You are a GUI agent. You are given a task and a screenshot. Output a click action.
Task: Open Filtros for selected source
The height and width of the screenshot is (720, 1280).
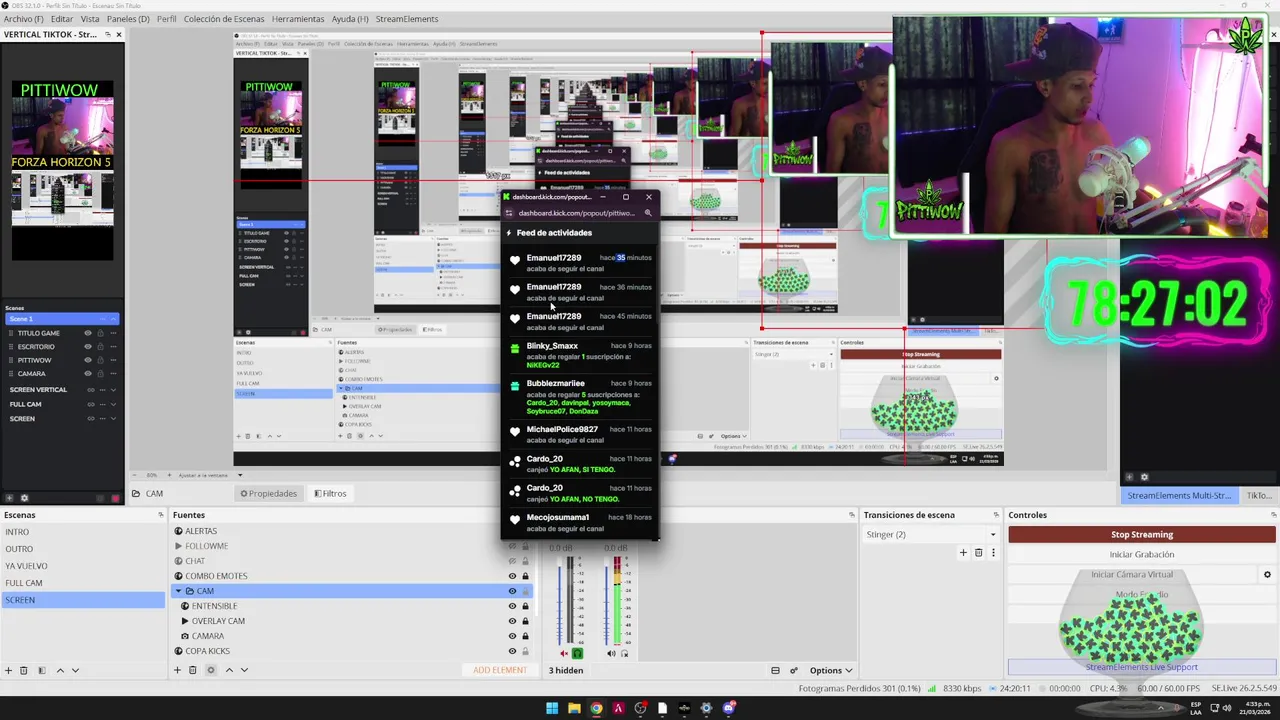tap(330, 493)
